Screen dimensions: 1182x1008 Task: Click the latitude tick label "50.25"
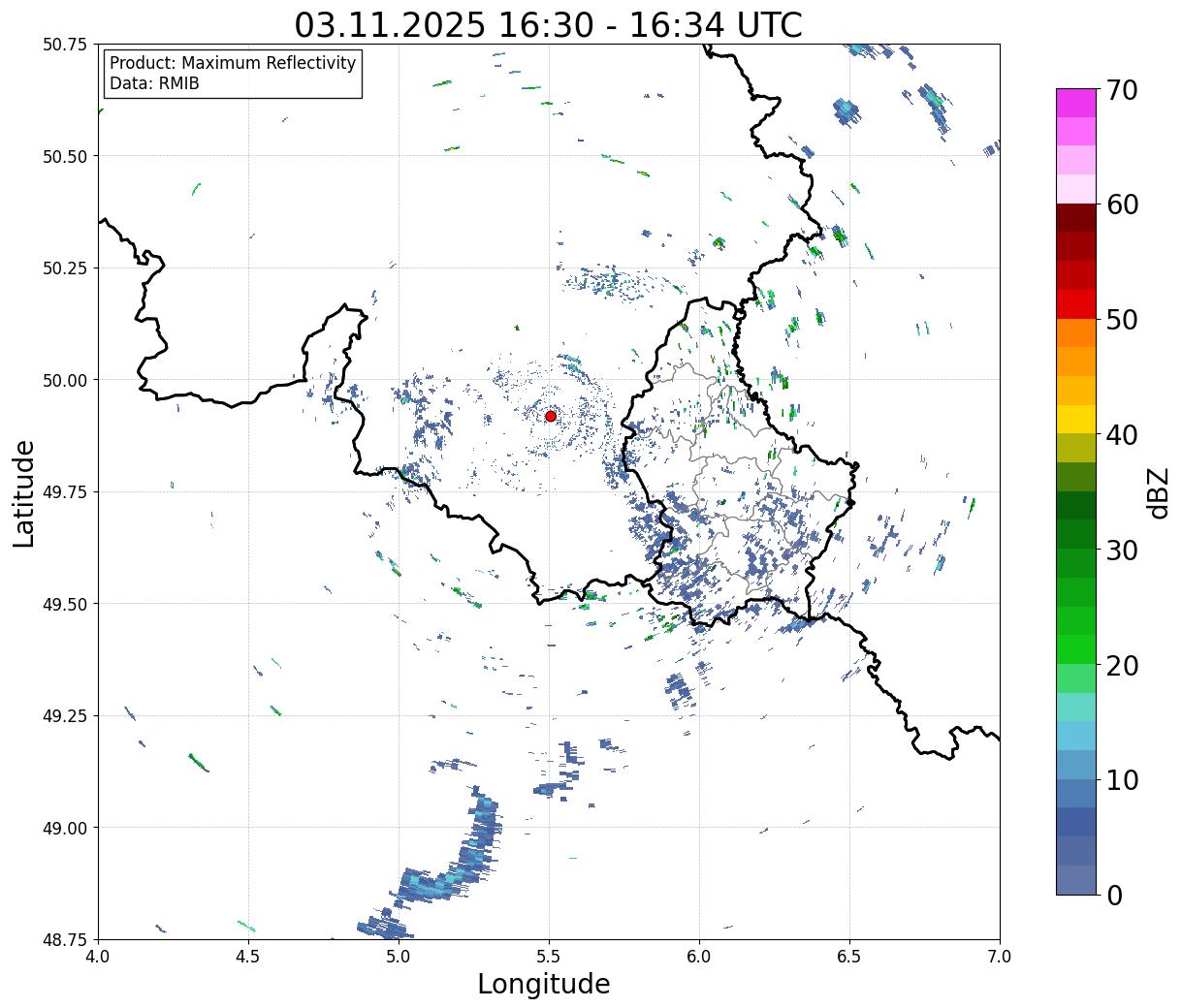(64, 268)
